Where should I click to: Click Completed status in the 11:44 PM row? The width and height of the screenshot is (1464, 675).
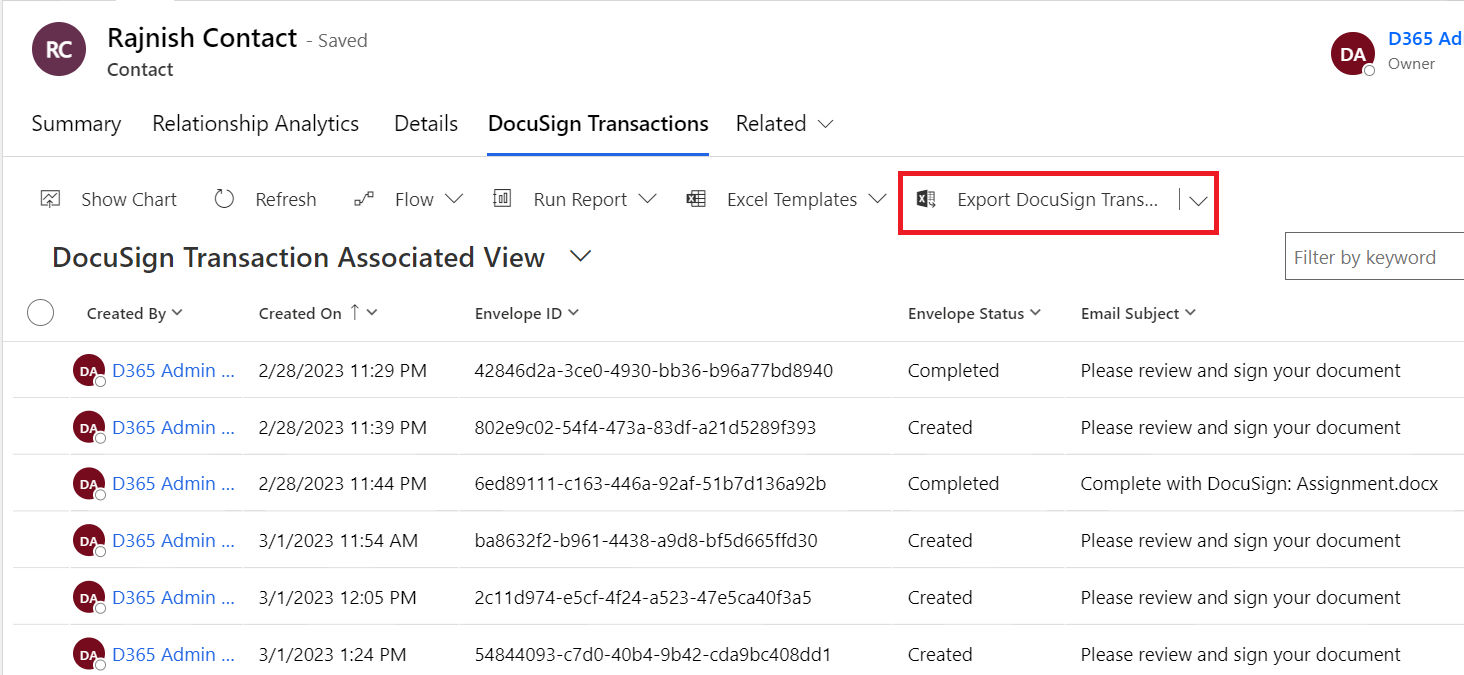point(953,484)
